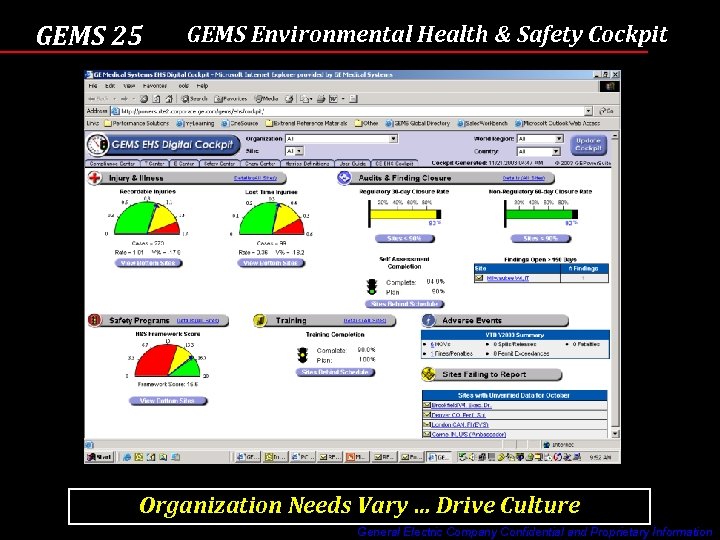
Task: Click the Training Completion traffic light icon
Action: (302, 355)
